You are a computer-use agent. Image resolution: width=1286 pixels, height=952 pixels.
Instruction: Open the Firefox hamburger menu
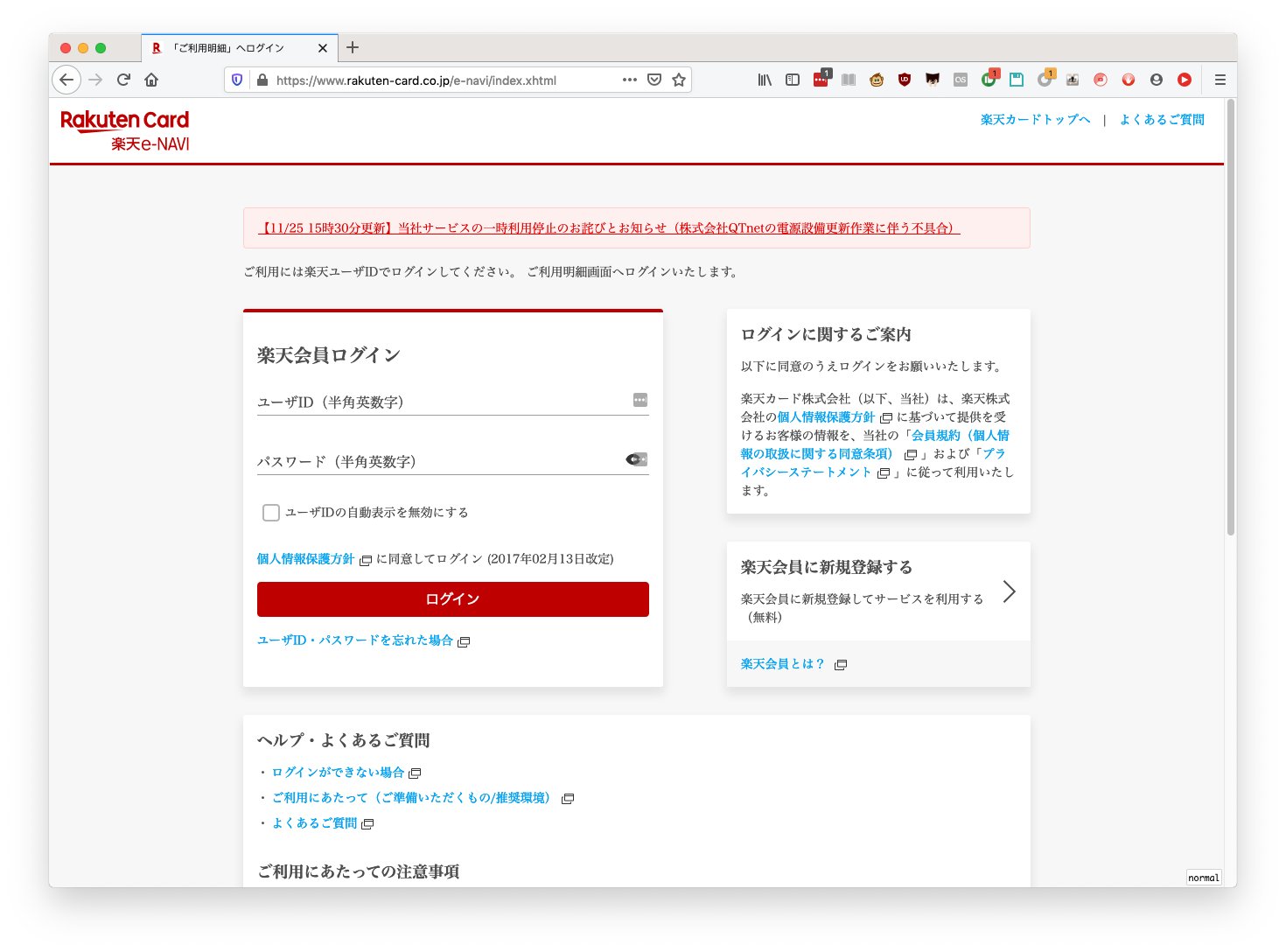(1220, 80)
